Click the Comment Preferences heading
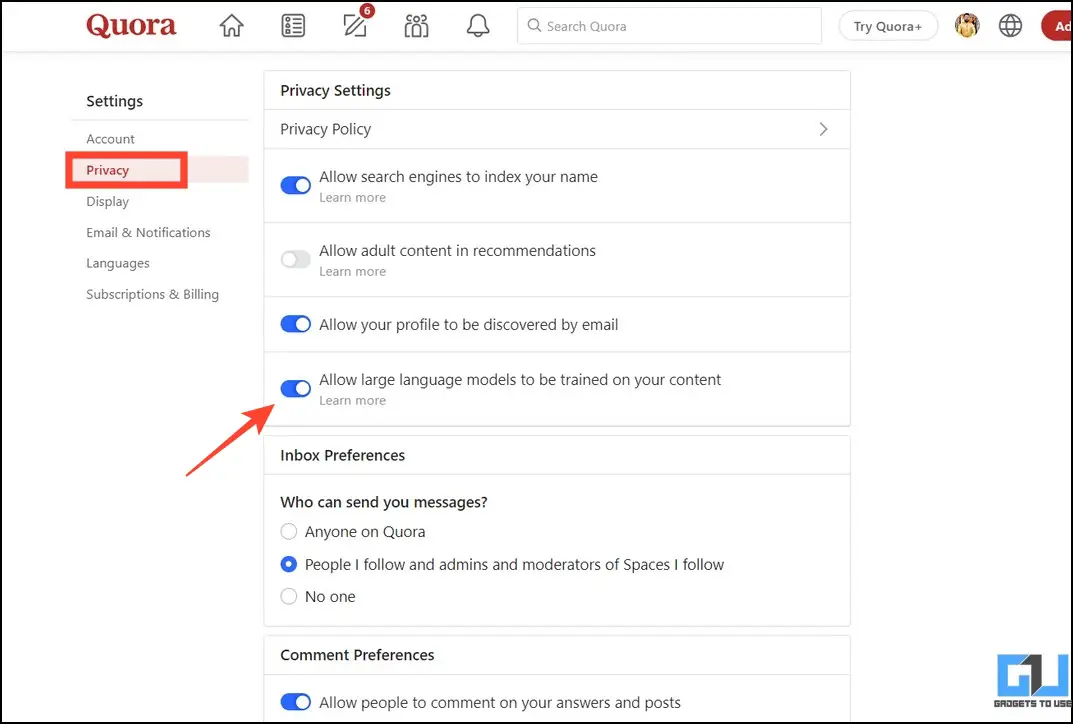The width and height of the screenshot is (1073, 724). [357, 655]
